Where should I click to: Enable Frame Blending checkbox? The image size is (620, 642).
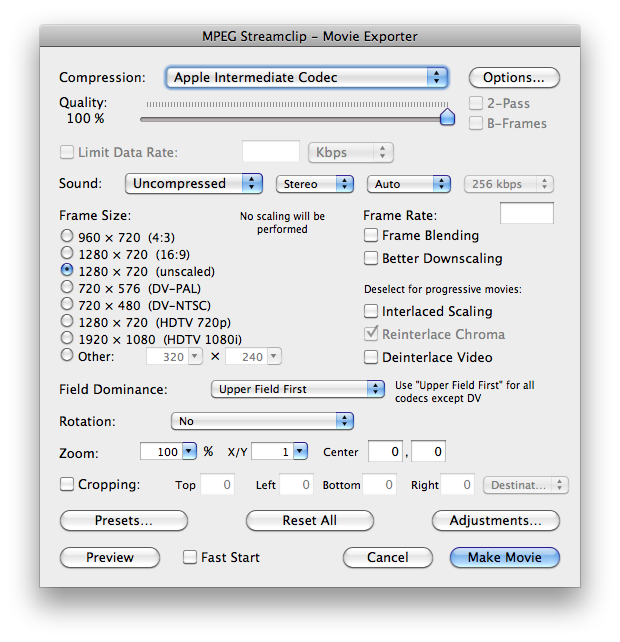pos(371,235)
